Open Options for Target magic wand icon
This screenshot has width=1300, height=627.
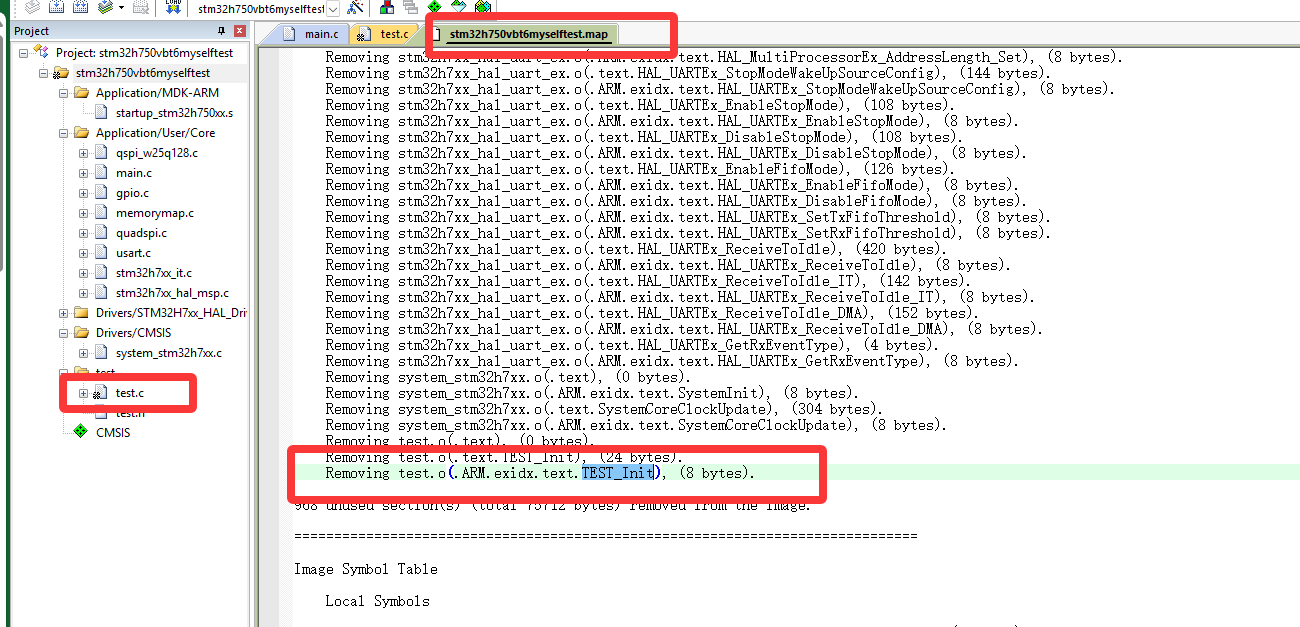tap(355, 6)
